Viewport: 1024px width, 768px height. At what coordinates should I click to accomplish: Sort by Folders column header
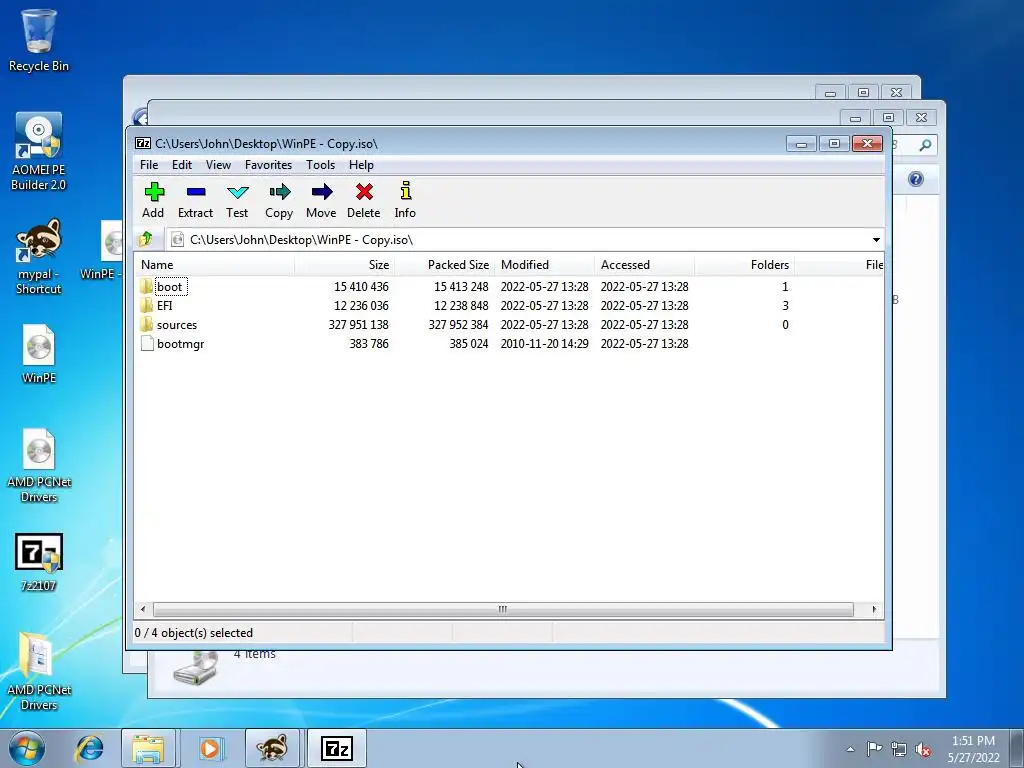(744, 265)
